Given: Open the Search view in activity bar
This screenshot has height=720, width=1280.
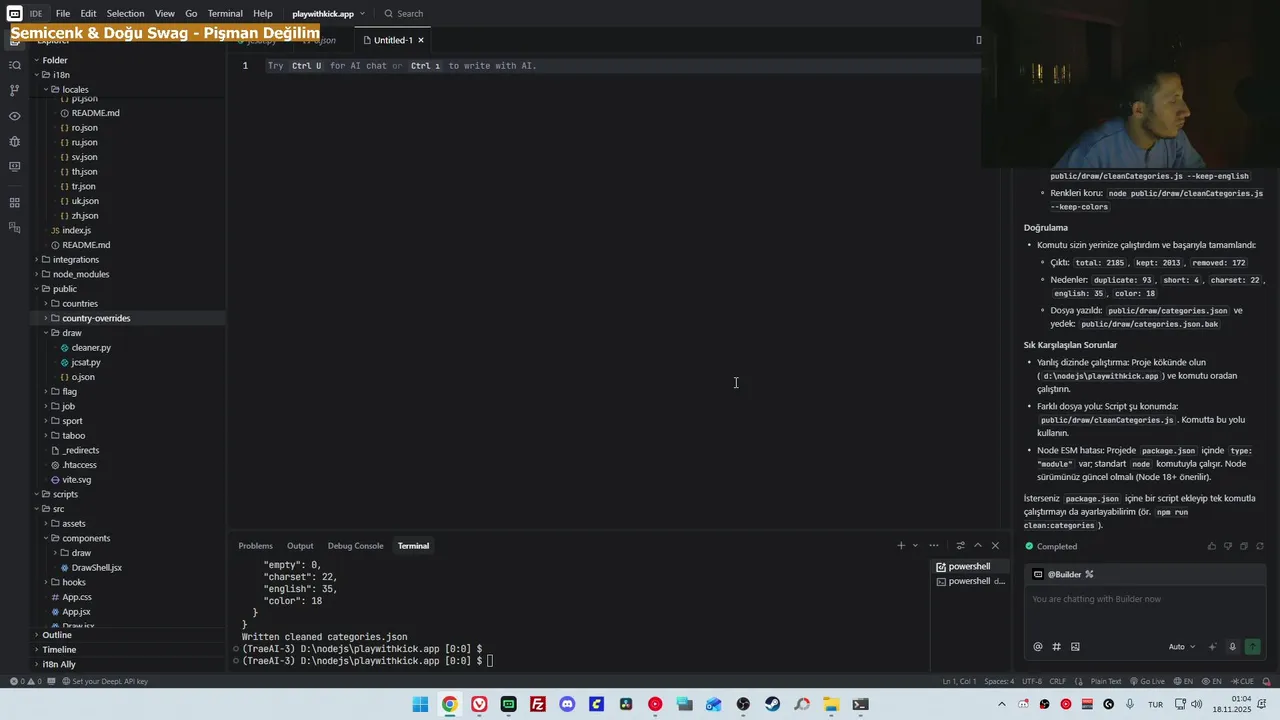Looking at the screenshot, I should coord(14,65).
